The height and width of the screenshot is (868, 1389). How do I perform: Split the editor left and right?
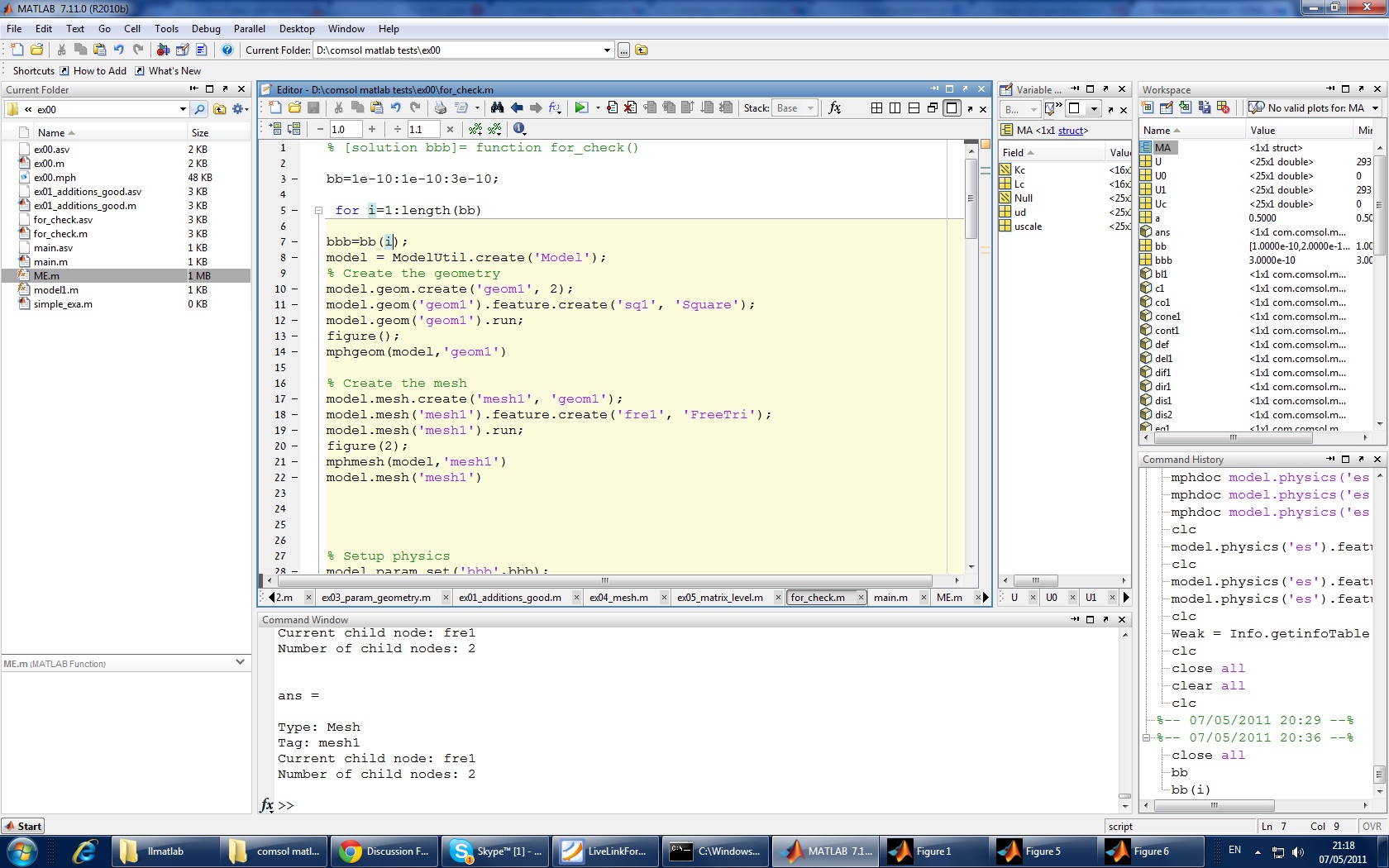(895, 107)
